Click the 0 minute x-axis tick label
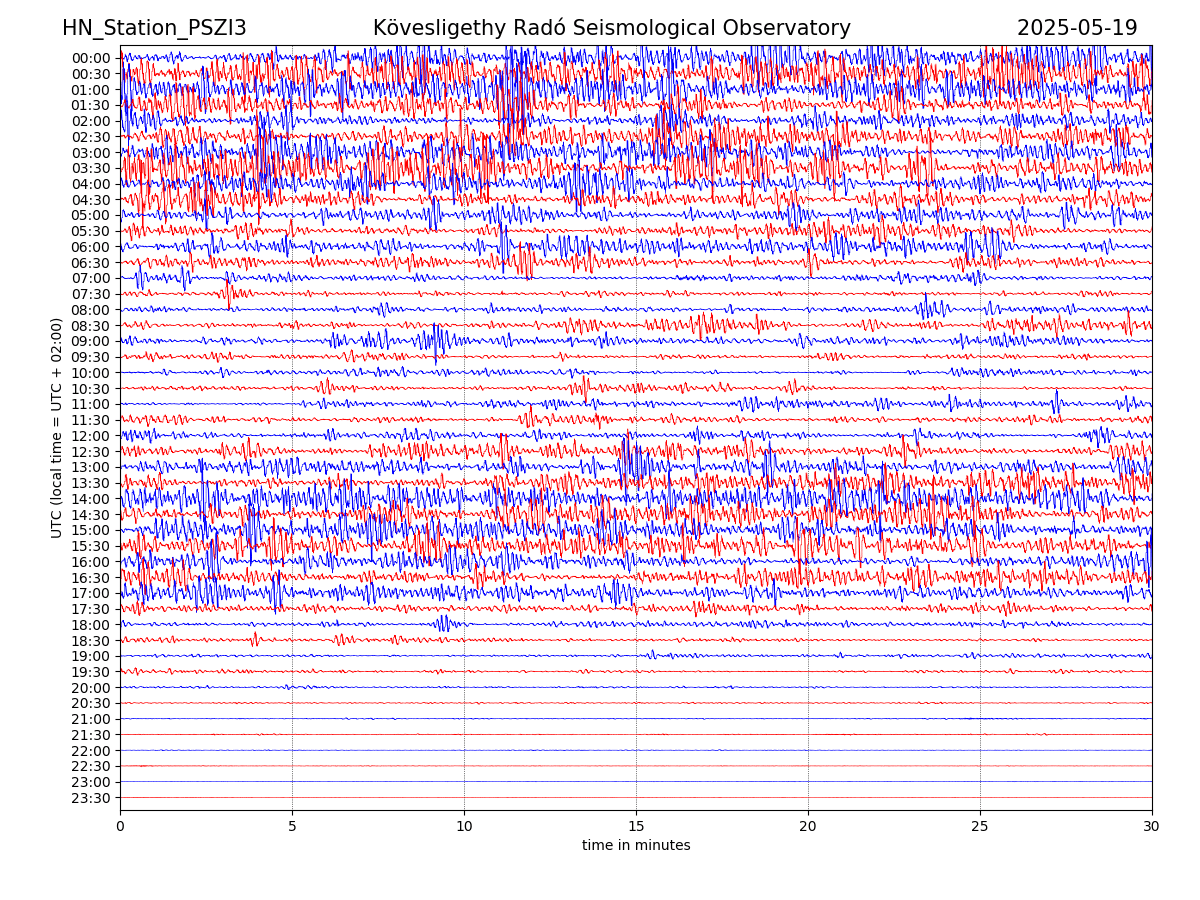This screenshot has height=900, width=1200. coord(120,827)
